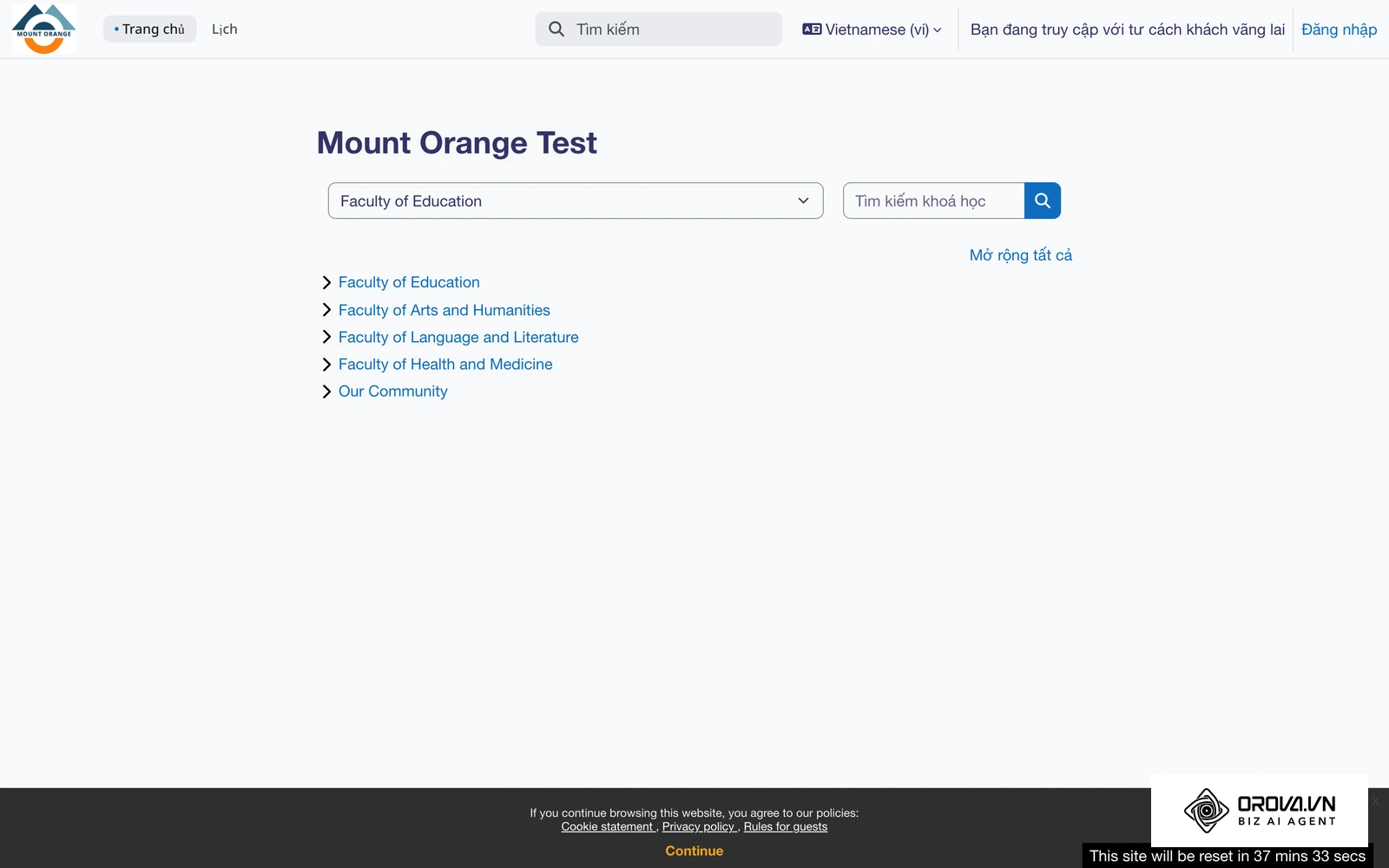Expand the Faculty of Arts and Humanities chevron
The image size is (1389, 868).
(326, 310)
